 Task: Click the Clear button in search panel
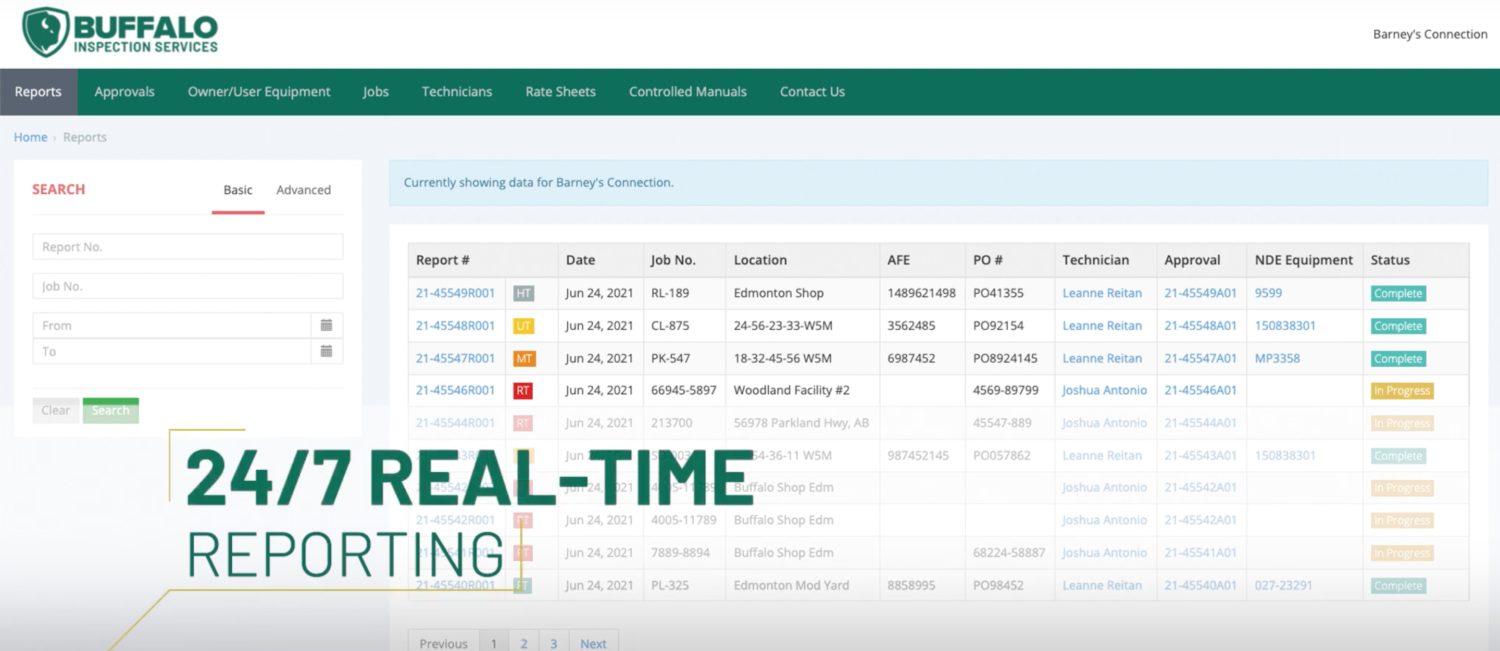56,410
